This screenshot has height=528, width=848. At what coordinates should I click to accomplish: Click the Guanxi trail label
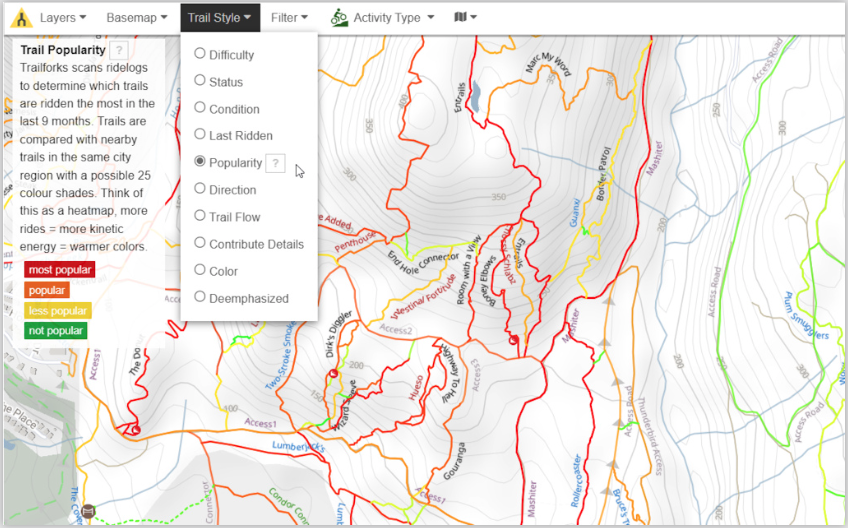pos(575,213)
